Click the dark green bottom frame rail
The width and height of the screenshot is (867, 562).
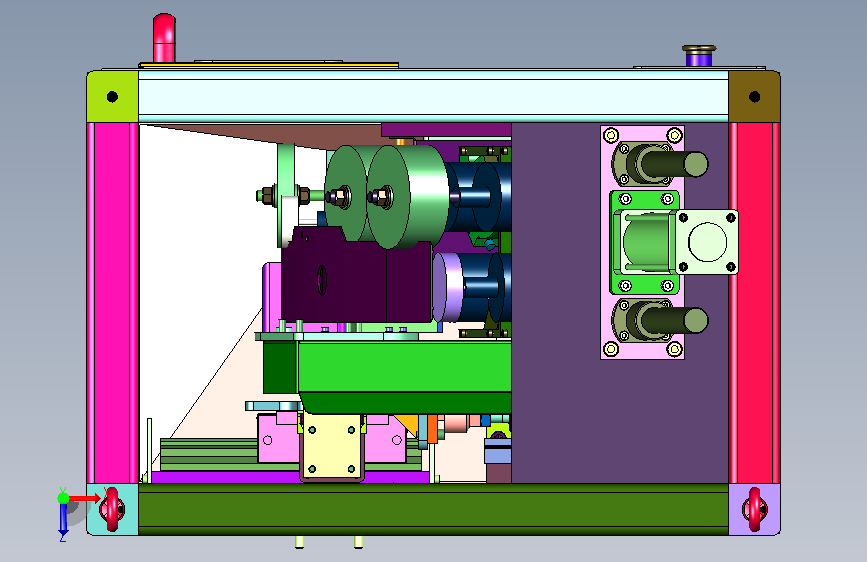point(434,509)
